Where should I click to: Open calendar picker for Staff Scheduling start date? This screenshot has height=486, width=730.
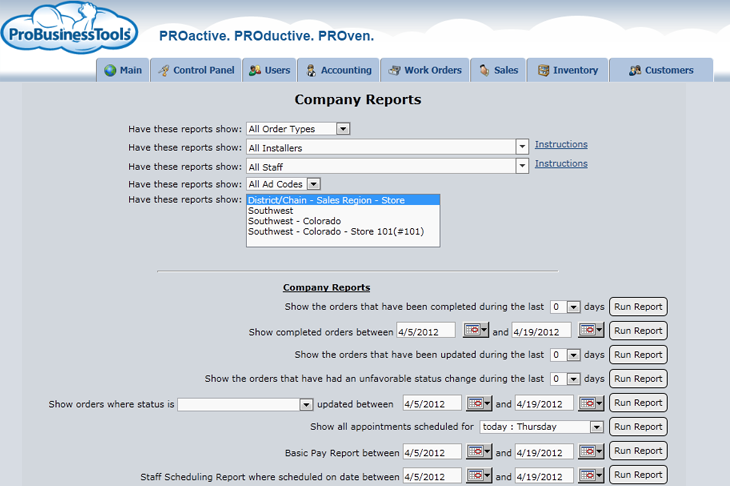[480, 476]
